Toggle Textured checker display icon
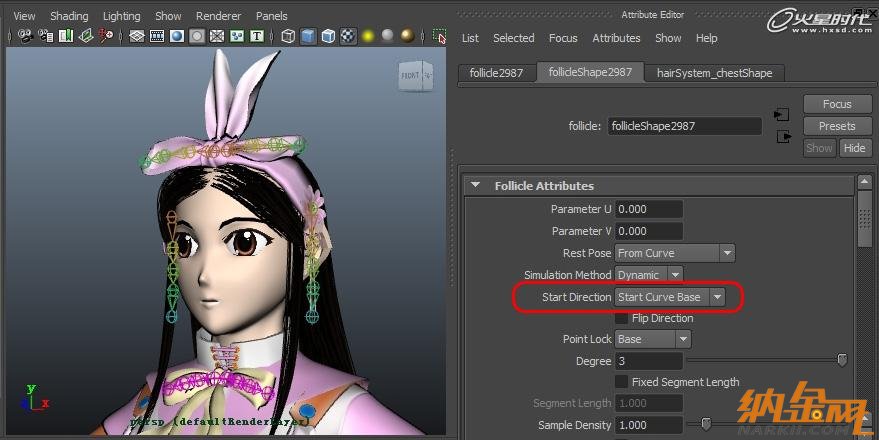Image resolution: width=879 pixels, height=440 pixels. coord(348,36)
